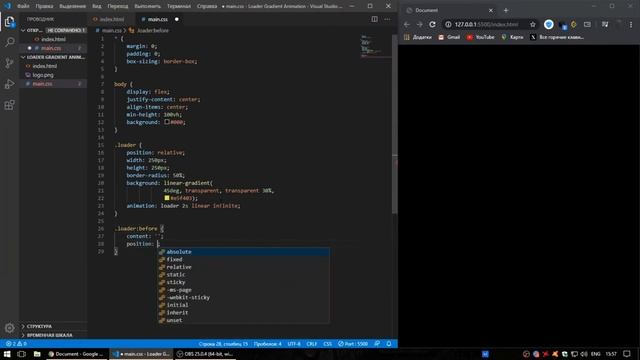Viewport: 640px width, 360px height.
Task: Click the feedback icon in the status bar
Action: click(x=377, y=344)
